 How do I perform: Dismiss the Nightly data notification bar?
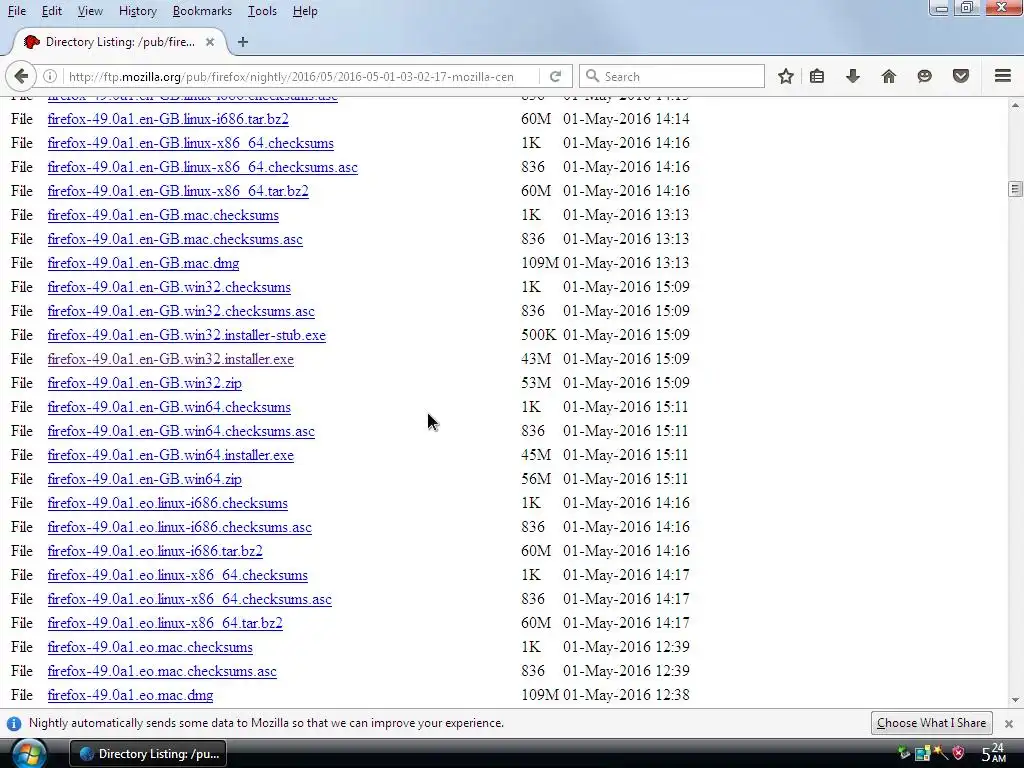click(x=1008, y=724)
